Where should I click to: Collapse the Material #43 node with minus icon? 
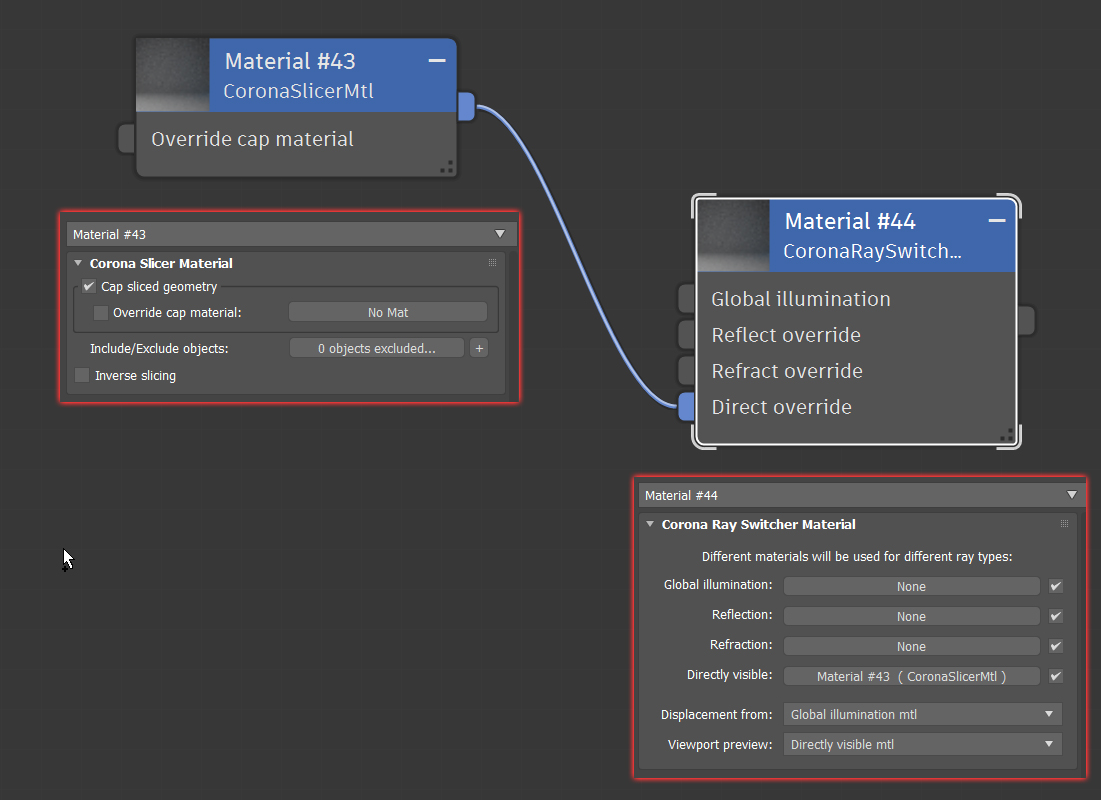point(437,61)
